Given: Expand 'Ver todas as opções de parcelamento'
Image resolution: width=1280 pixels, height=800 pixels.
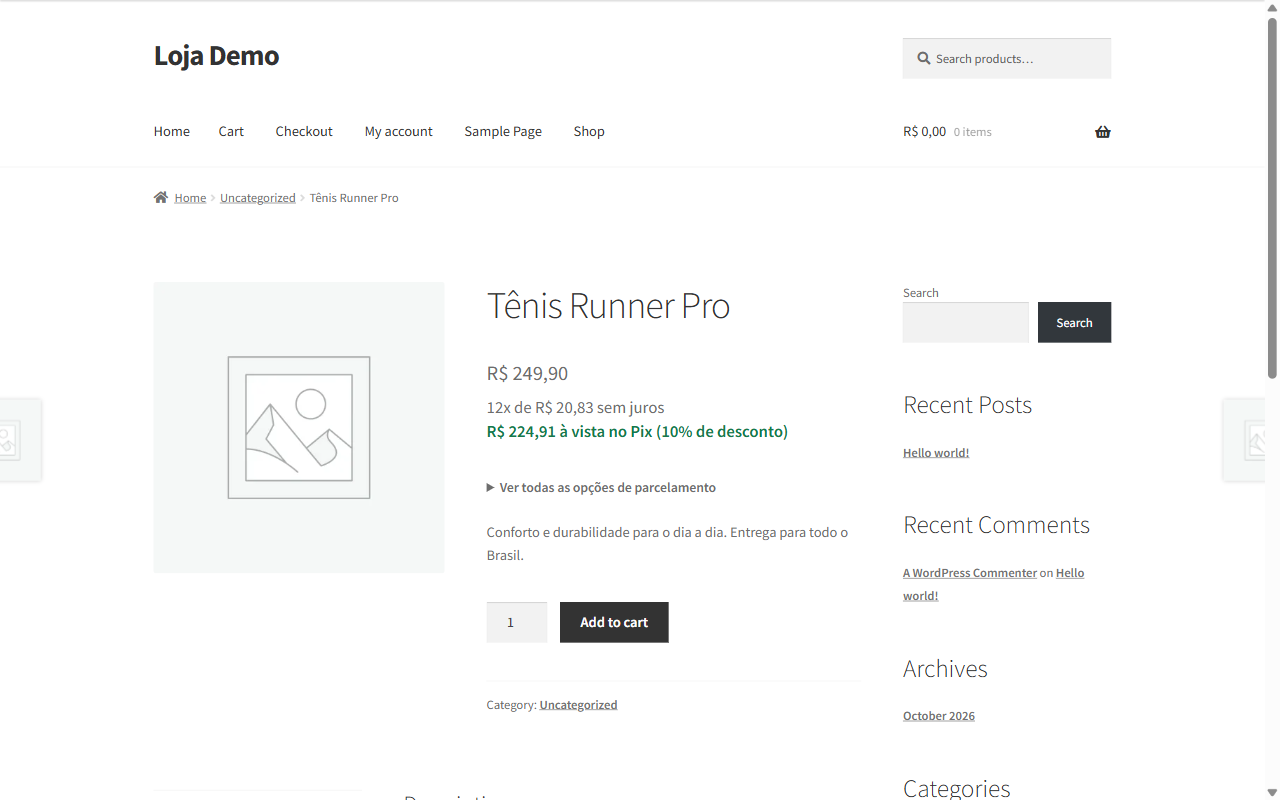Looking at the screenshot, I should coord(601,488).
